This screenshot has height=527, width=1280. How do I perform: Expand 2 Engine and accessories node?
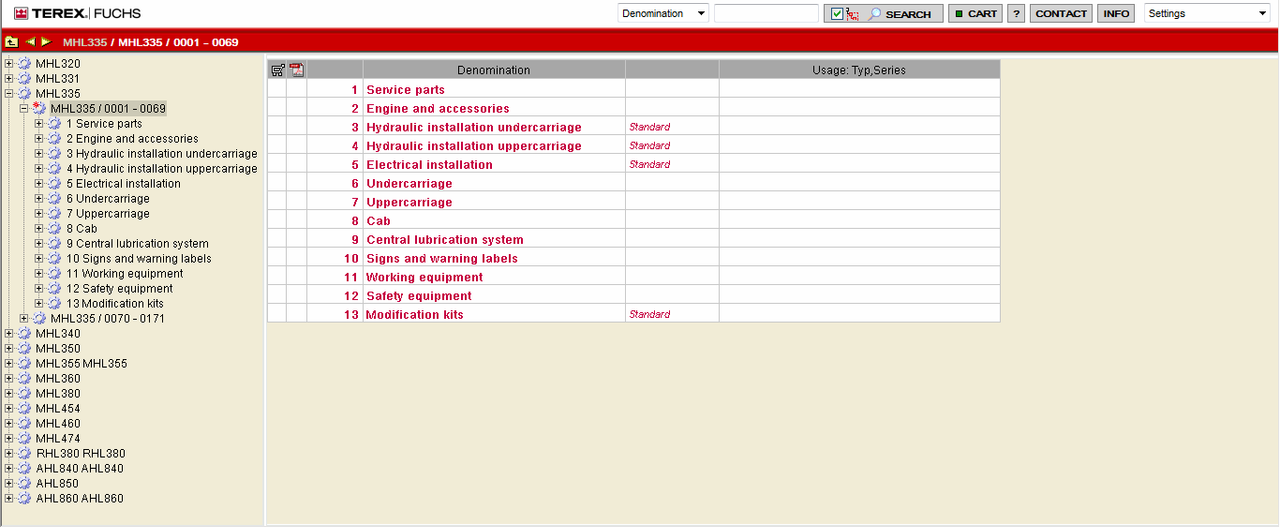pyautogui.click(x=40, y=139)
